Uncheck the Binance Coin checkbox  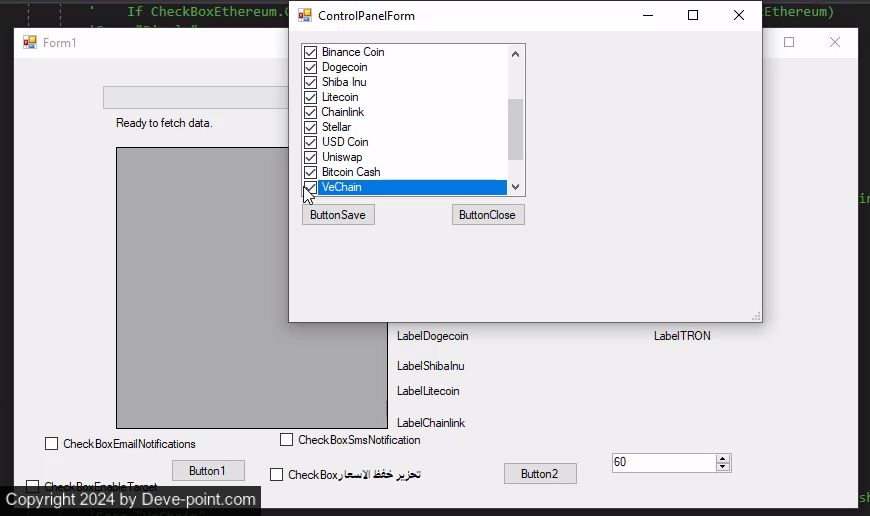pyautogui.click(x=310, y=52)
